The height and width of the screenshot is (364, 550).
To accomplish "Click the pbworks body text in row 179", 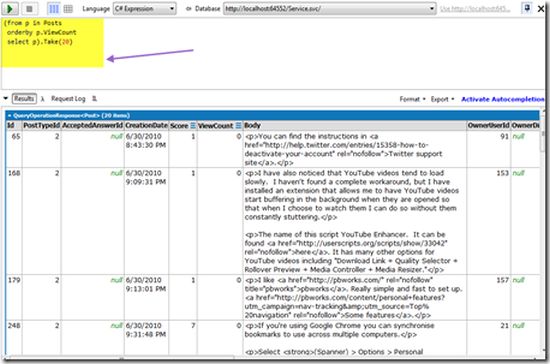I will (354, 298).
